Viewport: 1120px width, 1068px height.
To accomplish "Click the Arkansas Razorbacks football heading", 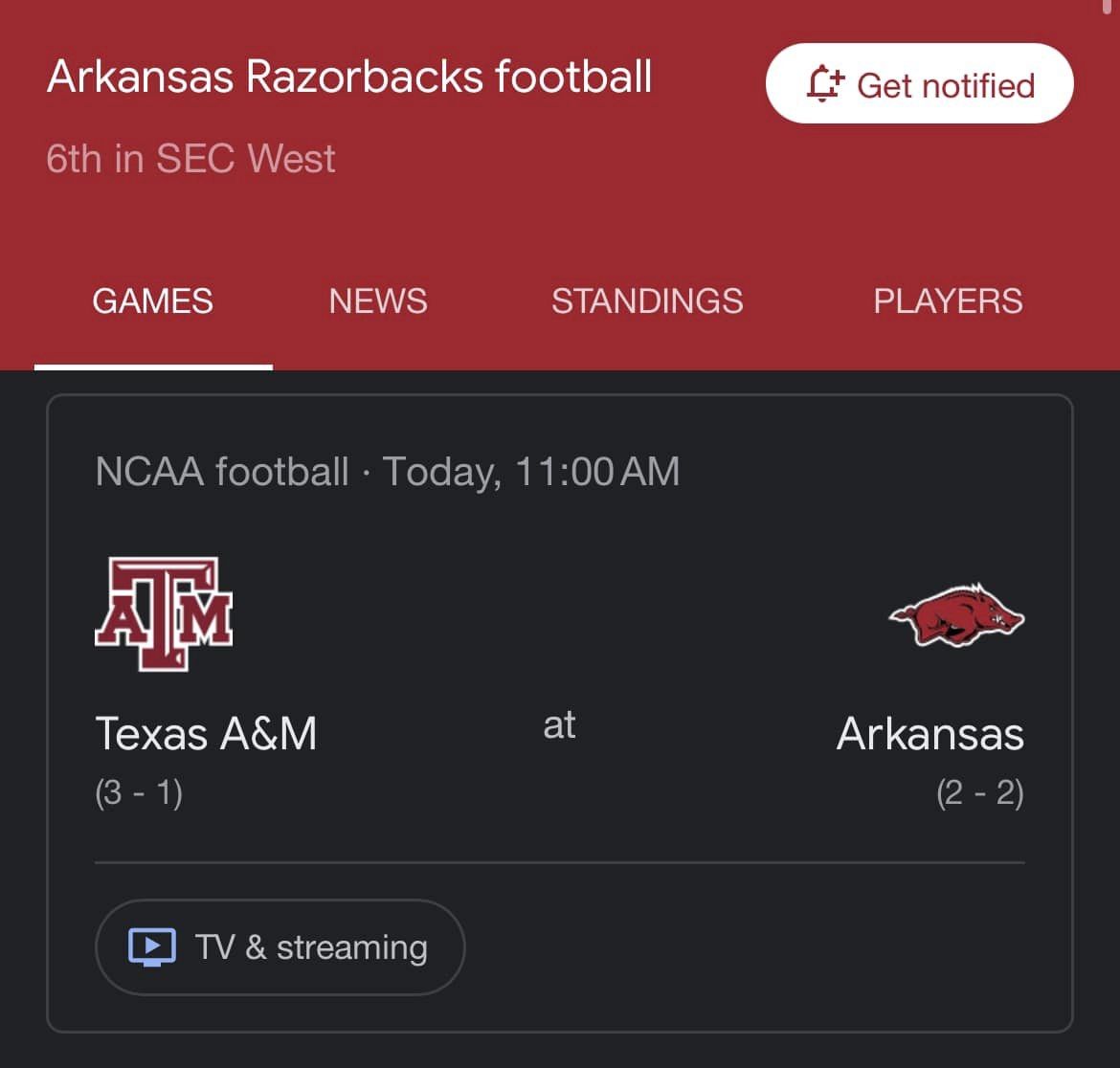I will pos(349,77).
